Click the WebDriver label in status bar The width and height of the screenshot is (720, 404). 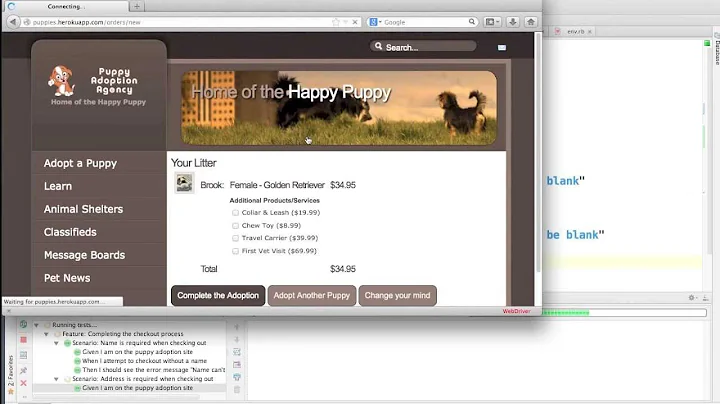(x=516, y=311)
